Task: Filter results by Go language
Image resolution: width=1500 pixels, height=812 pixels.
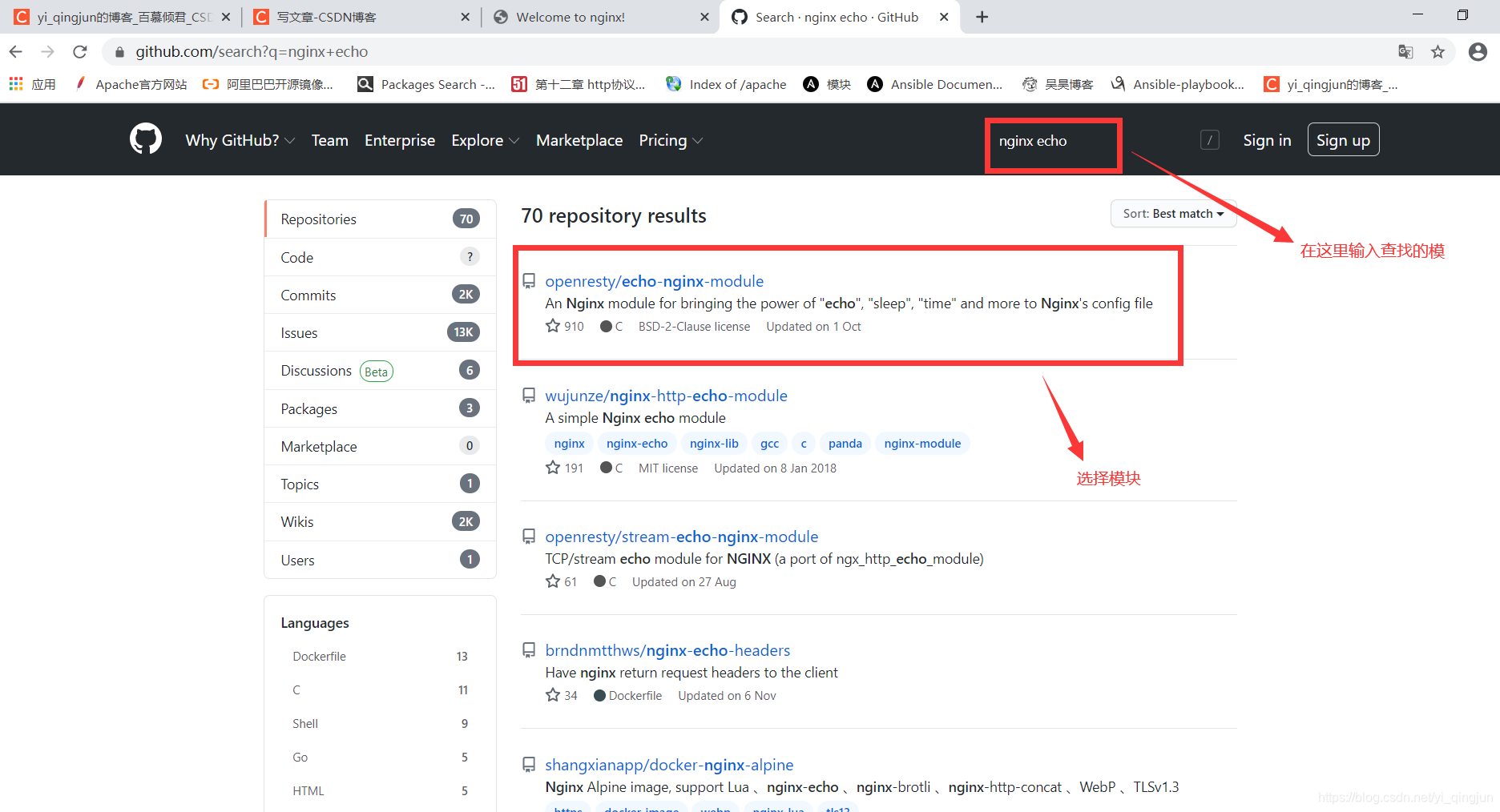Action: [381, 757]
